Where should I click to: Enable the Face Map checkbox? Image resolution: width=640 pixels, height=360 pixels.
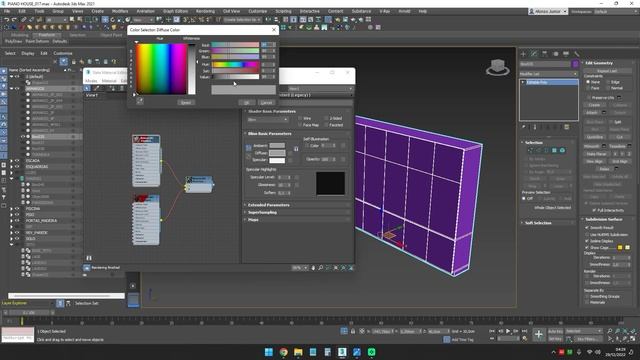[x=300, y=125]
